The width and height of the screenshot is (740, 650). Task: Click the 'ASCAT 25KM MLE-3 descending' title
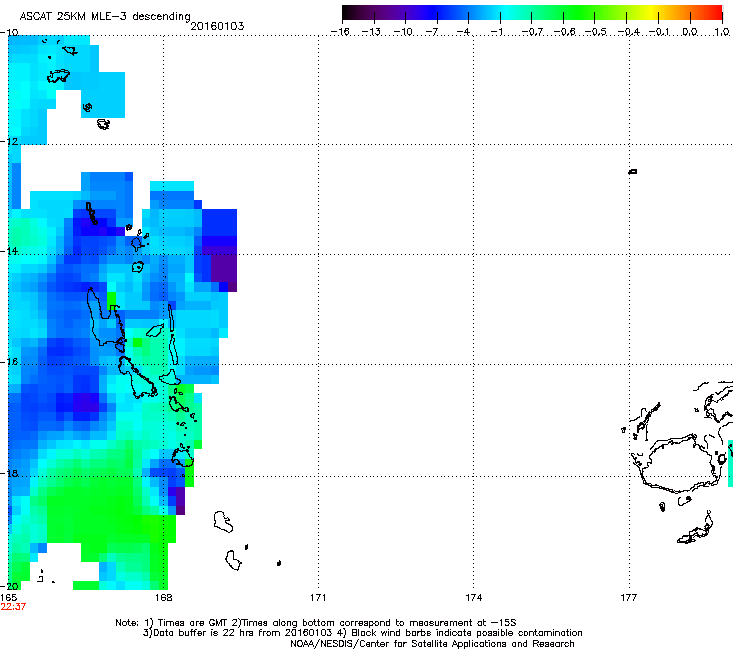tap(105, 16)
